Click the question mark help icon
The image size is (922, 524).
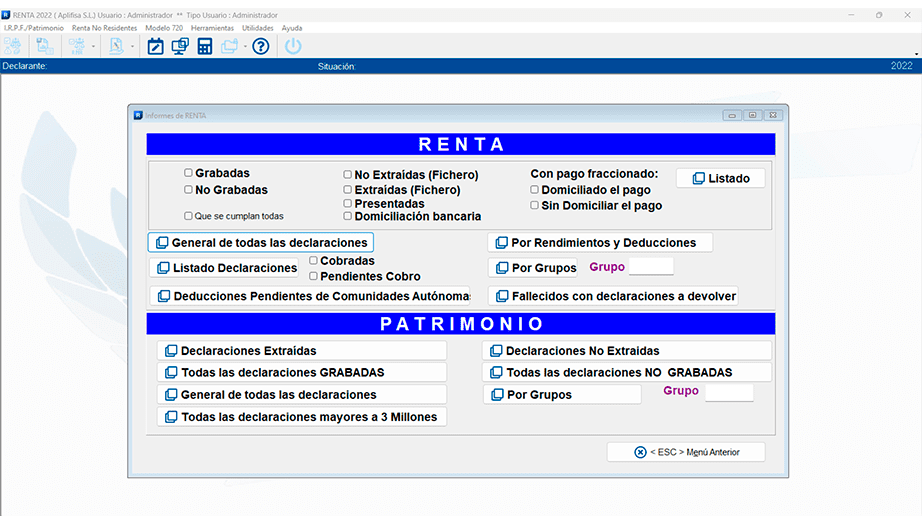260,46
